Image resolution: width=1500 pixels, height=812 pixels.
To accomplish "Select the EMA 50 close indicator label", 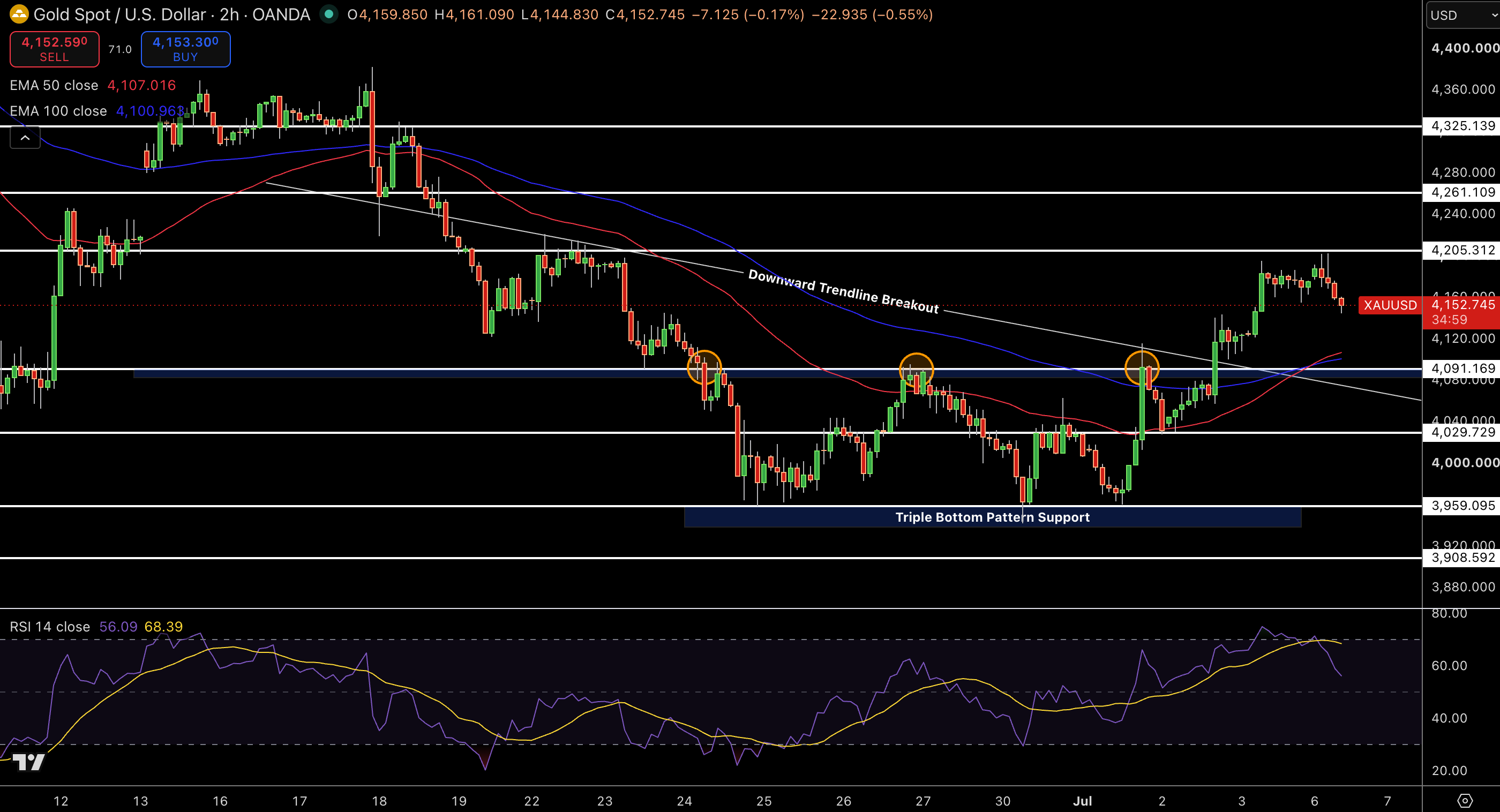I will tap(54, 86).
